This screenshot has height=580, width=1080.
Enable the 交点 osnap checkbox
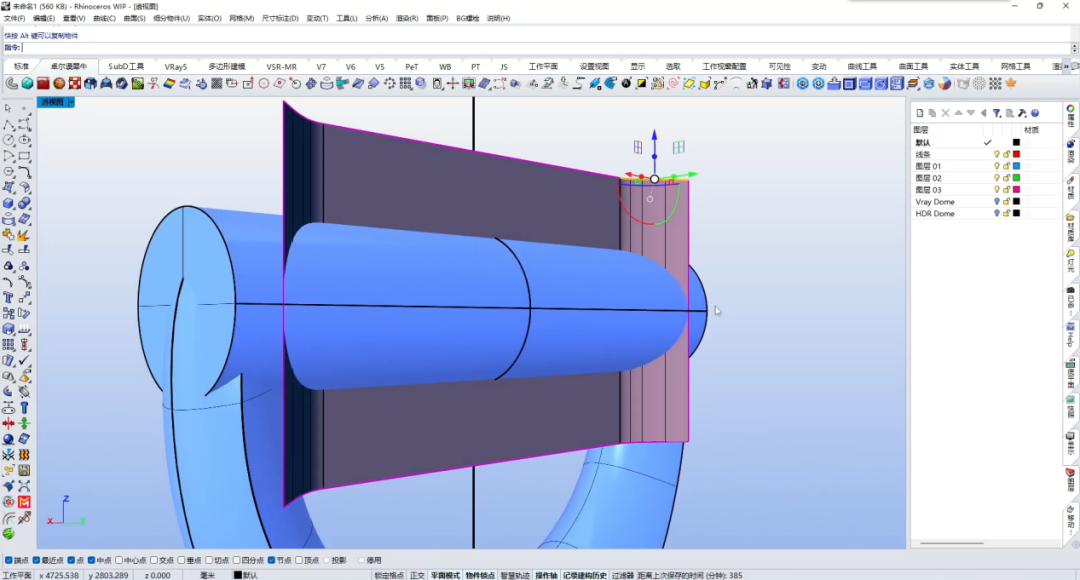pyautogui.click(x=154, y=561)
